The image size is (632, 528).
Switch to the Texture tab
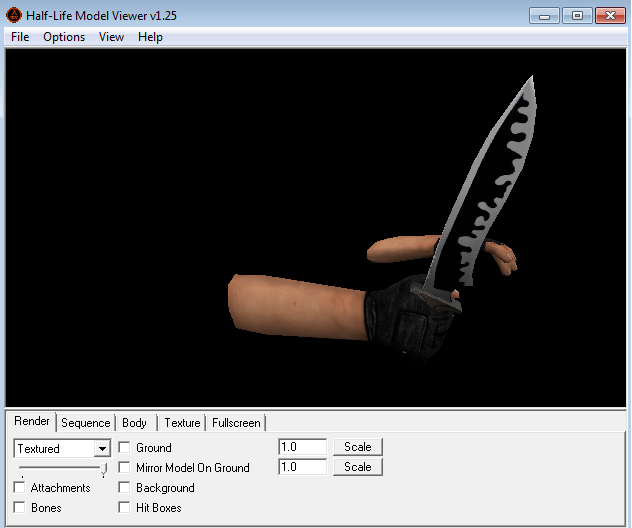(182, 423)
